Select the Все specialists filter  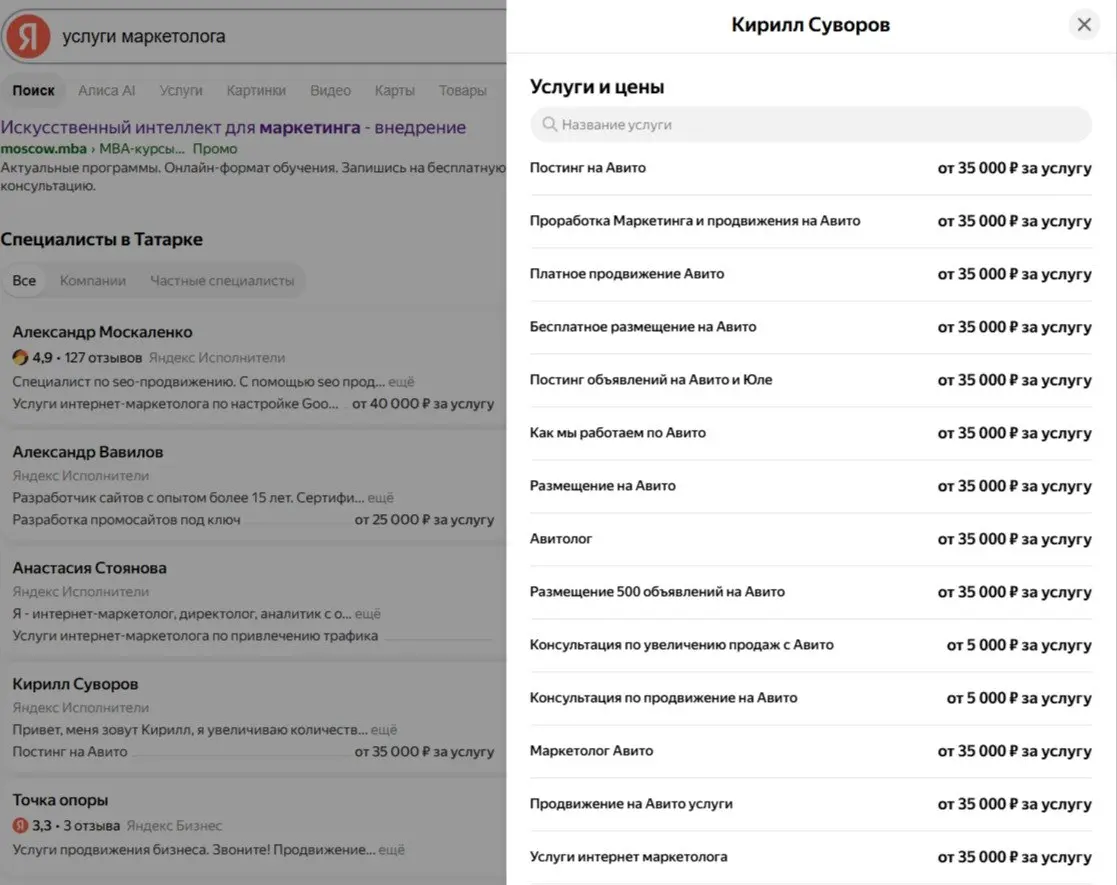click(24, 281)
